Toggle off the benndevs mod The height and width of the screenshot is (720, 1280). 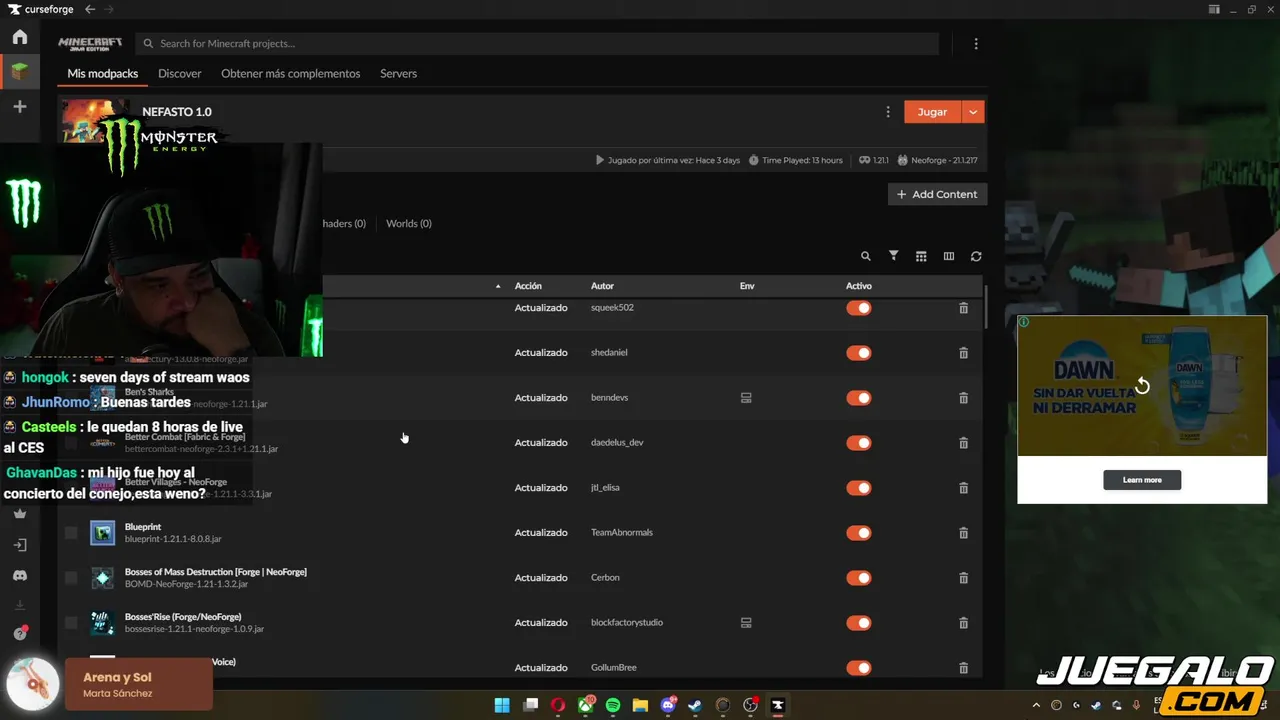click(x=859, y=398)
